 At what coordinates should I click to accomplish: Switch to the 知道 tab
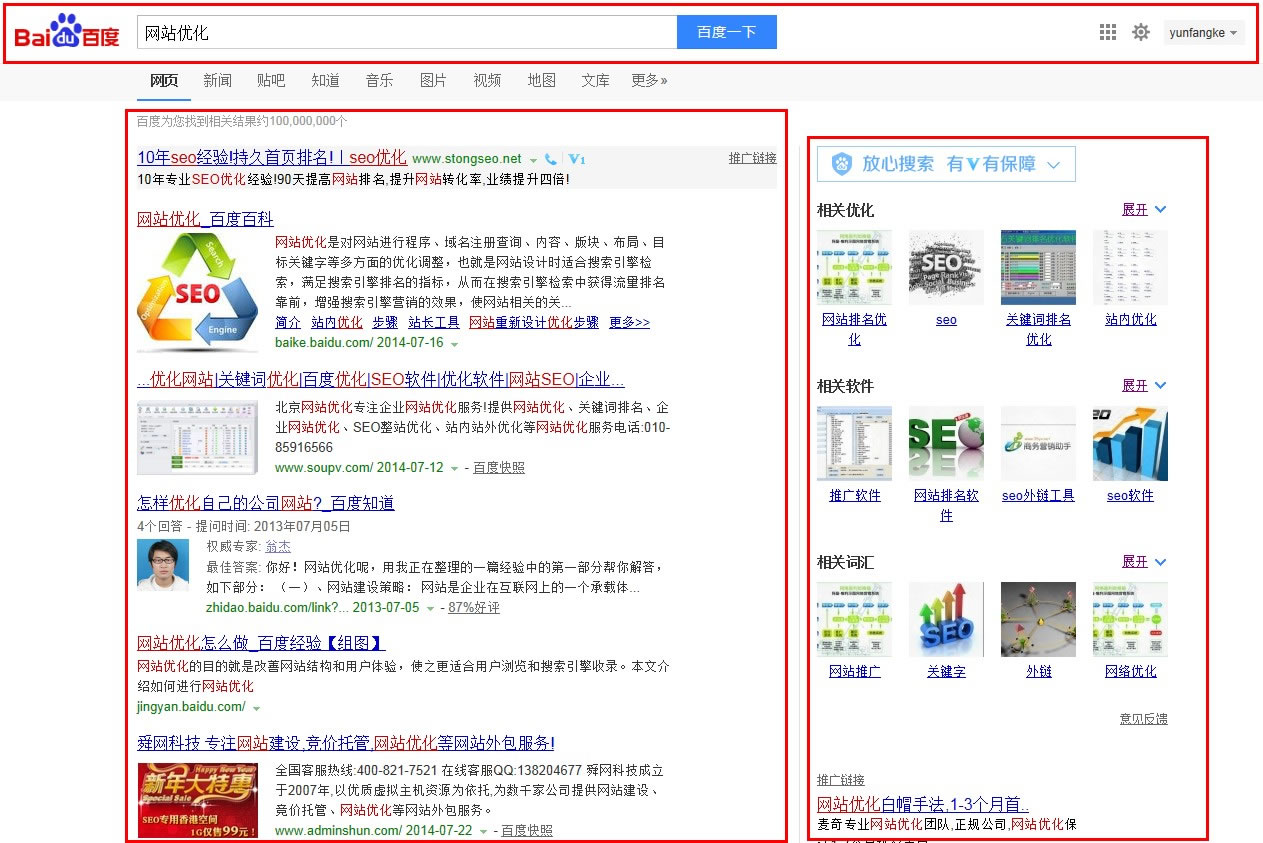pyautogui.click(x=325, y=80)
